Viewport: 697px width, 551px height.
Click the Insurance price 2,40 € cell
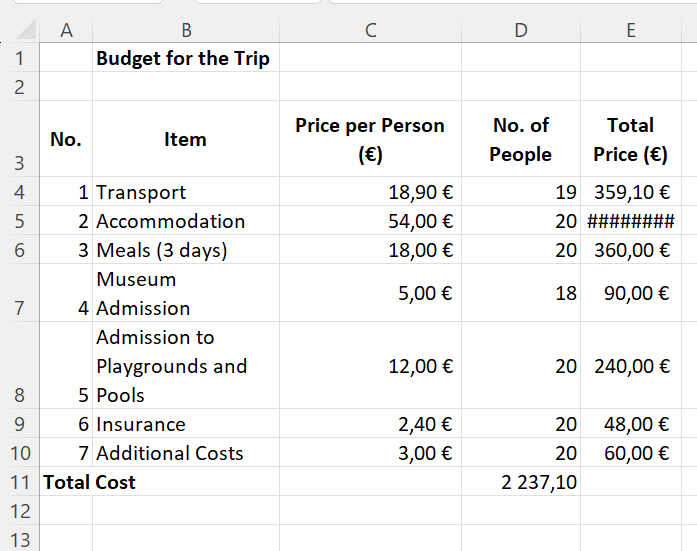tap(370, 424)
